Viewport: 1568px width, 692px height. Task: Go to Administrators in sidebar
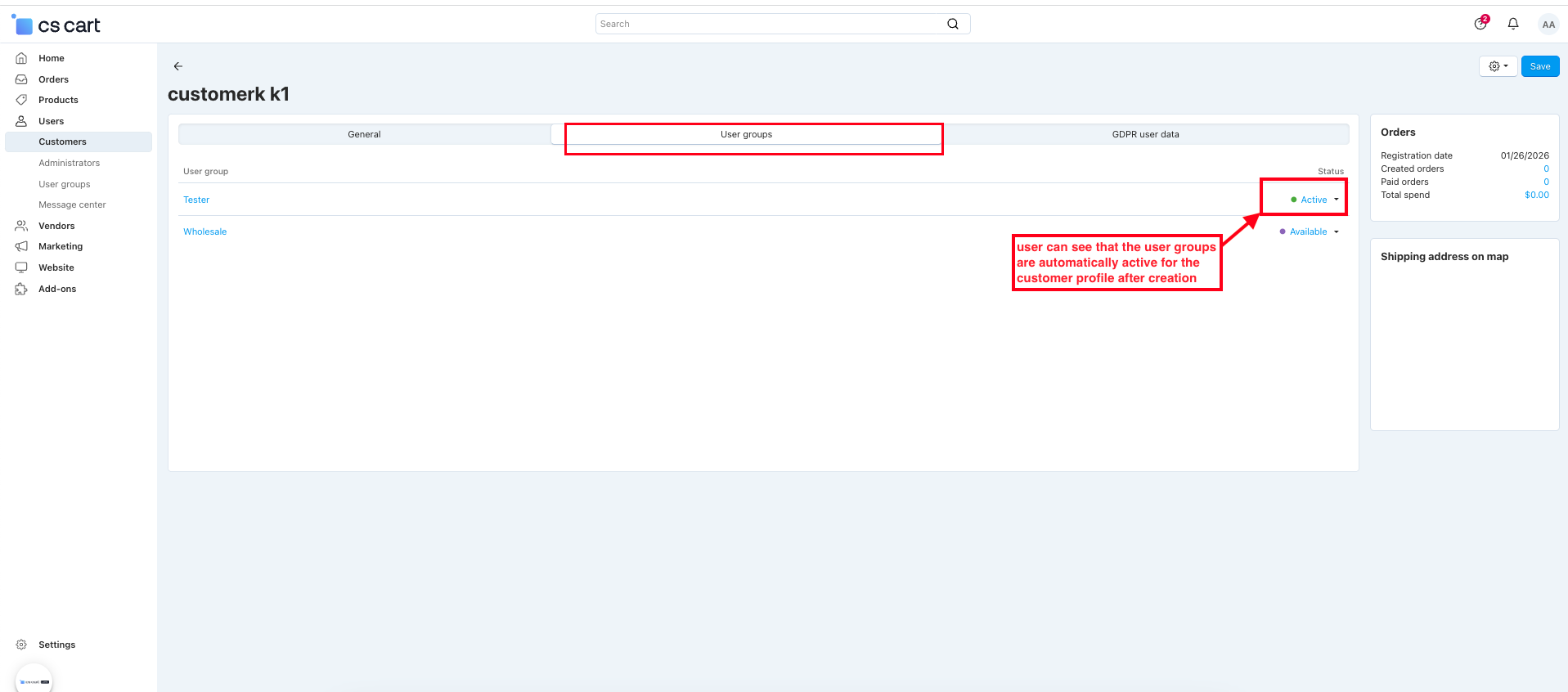click(70, 163)
